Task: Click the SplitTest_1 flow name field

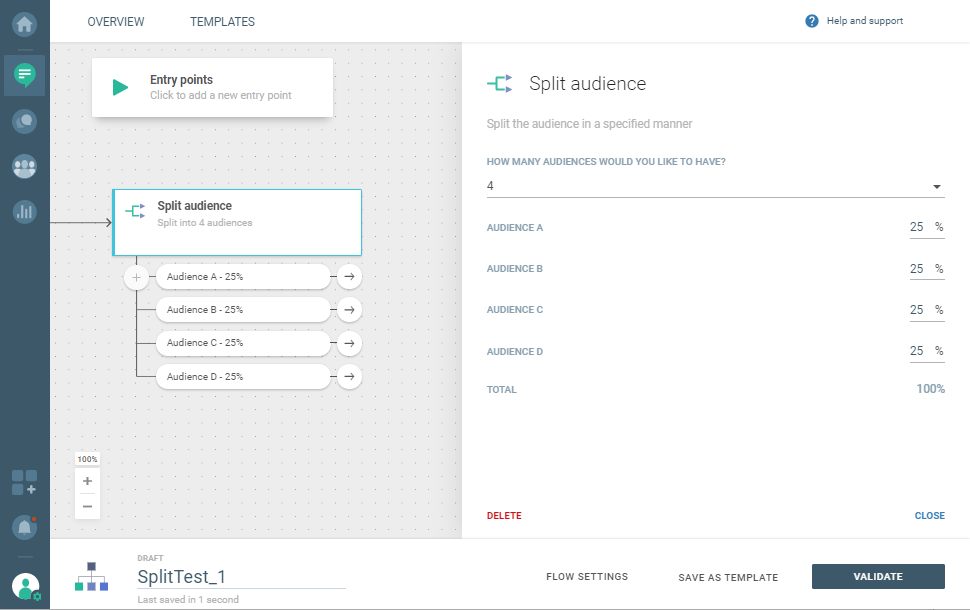Action: tap(240, 577)
